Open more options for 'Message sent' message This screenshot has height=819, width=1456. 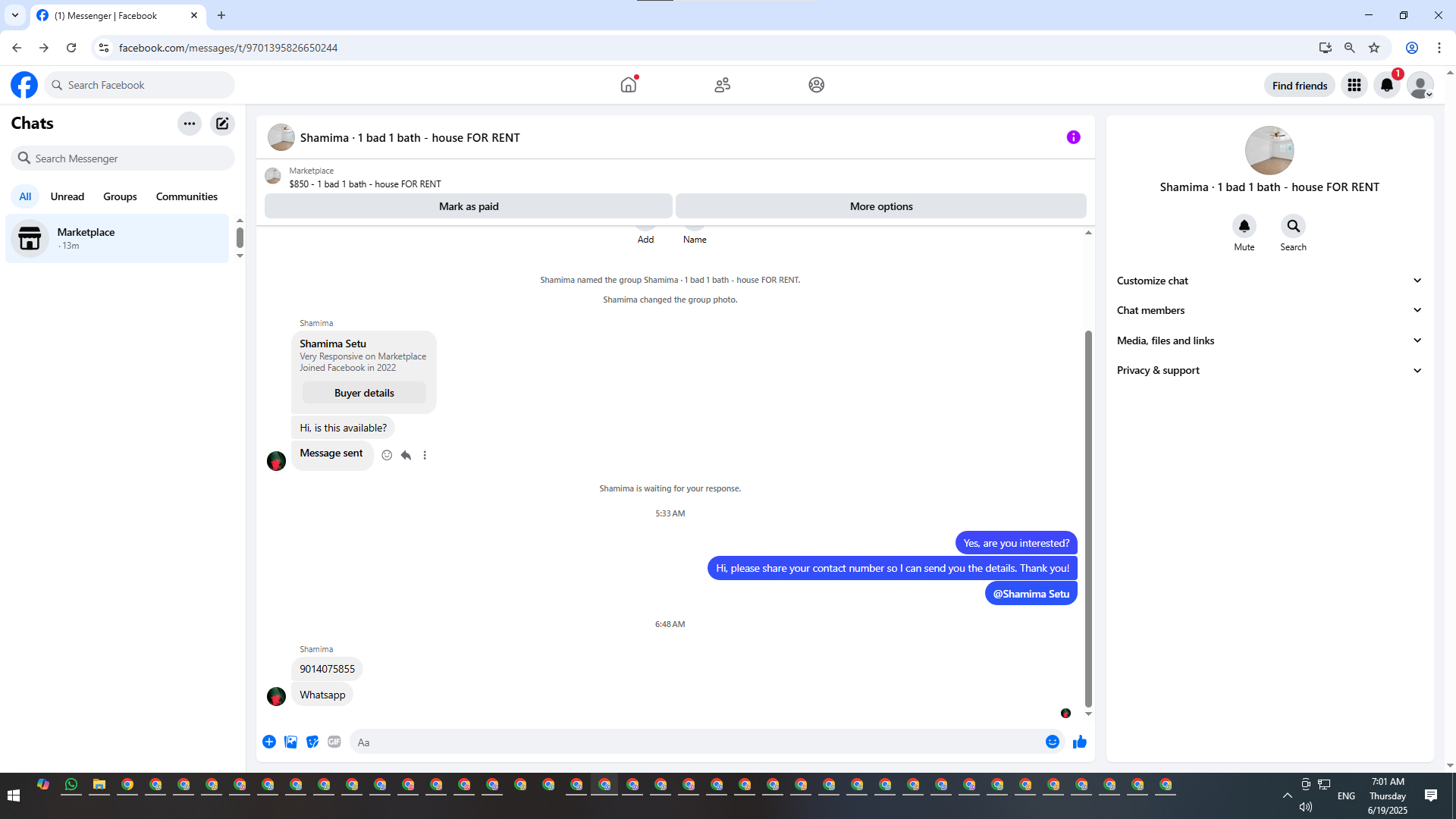(425, 455)
